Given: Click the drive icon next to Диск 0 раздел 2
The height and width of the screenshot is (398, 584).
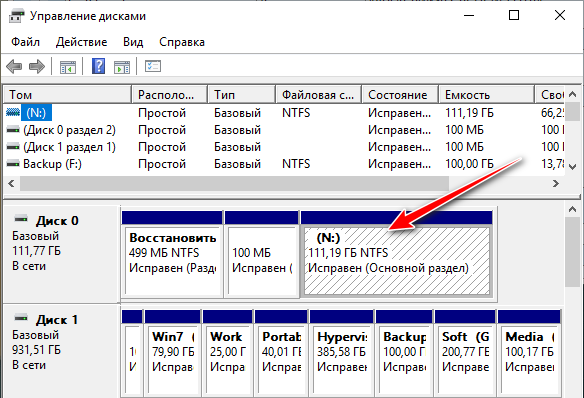Looking at the screenshot, I should 13,130.
